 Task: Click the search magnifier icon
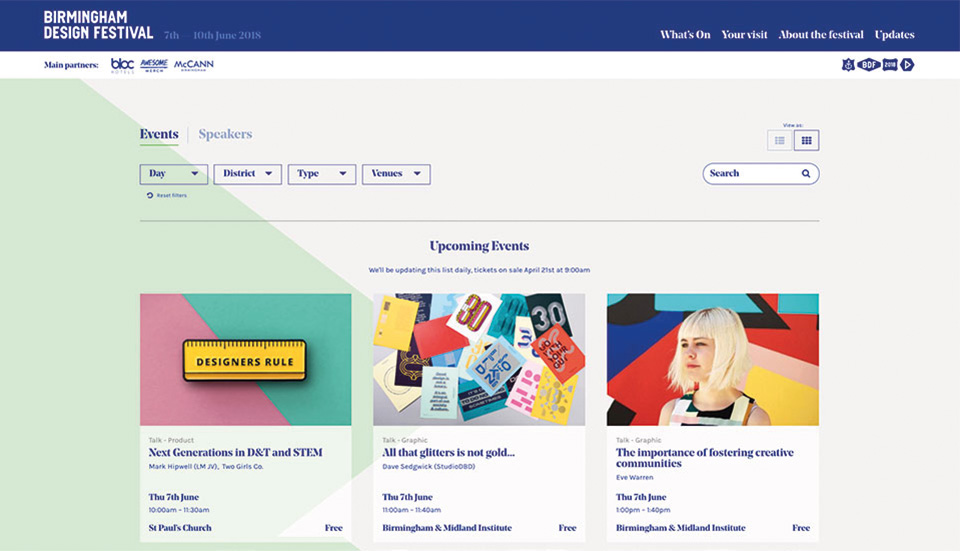(x=806, y=174)
